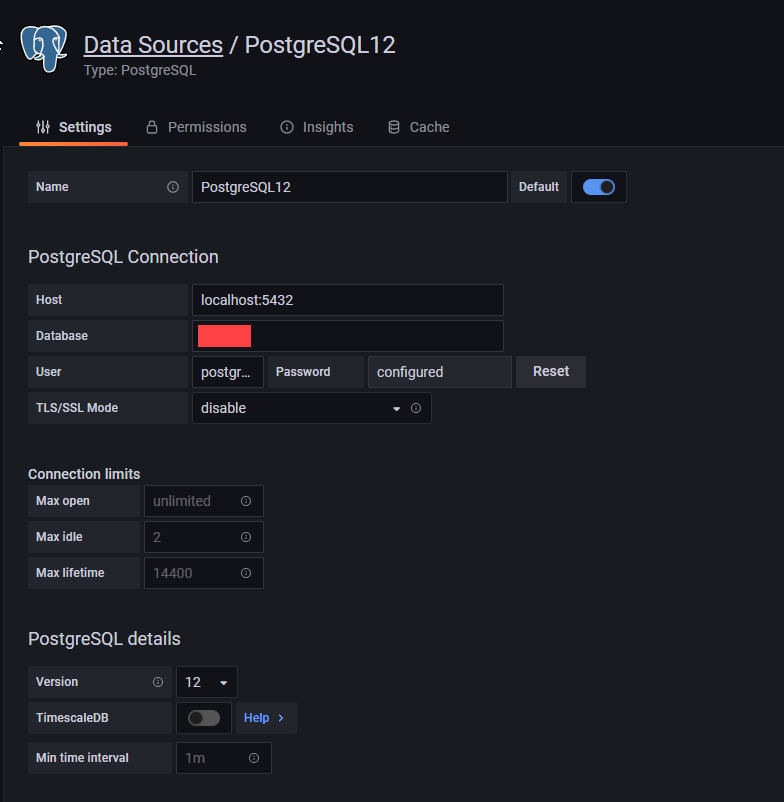Click the Max idle info tooltip icon
The image size is (784, 802).
(x=246, y=537)
